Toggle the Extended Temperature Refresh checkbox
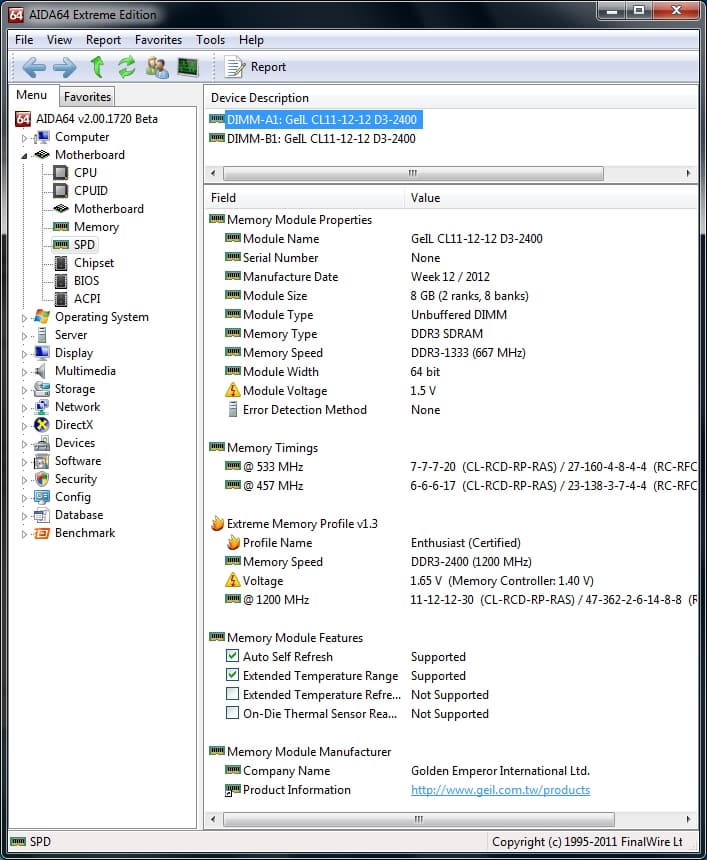The image size is (707, 860). (233, 694)
